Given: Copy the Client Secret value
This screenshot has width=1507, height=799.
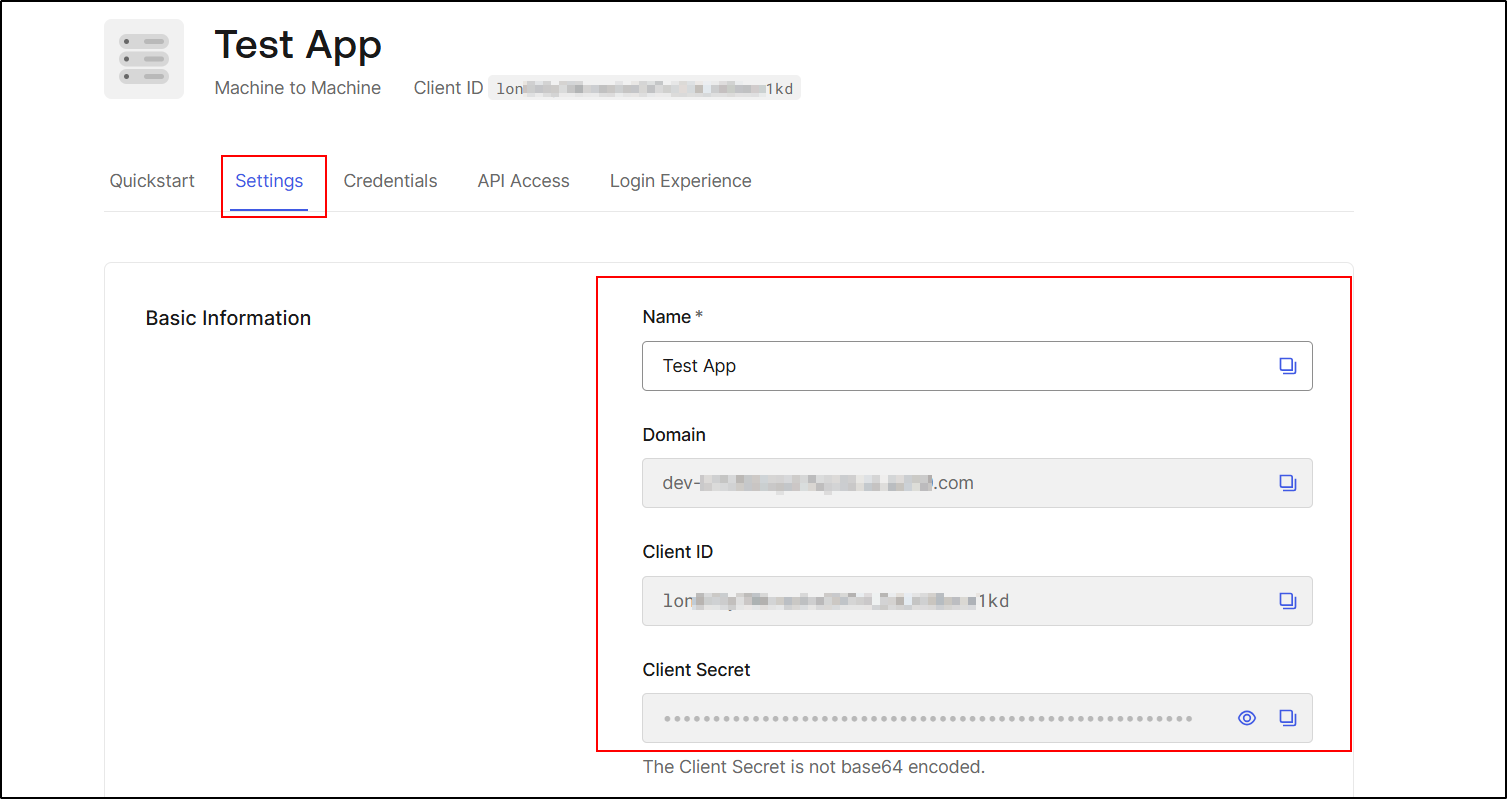Looking at the screenshot, I should (1287, 718).
